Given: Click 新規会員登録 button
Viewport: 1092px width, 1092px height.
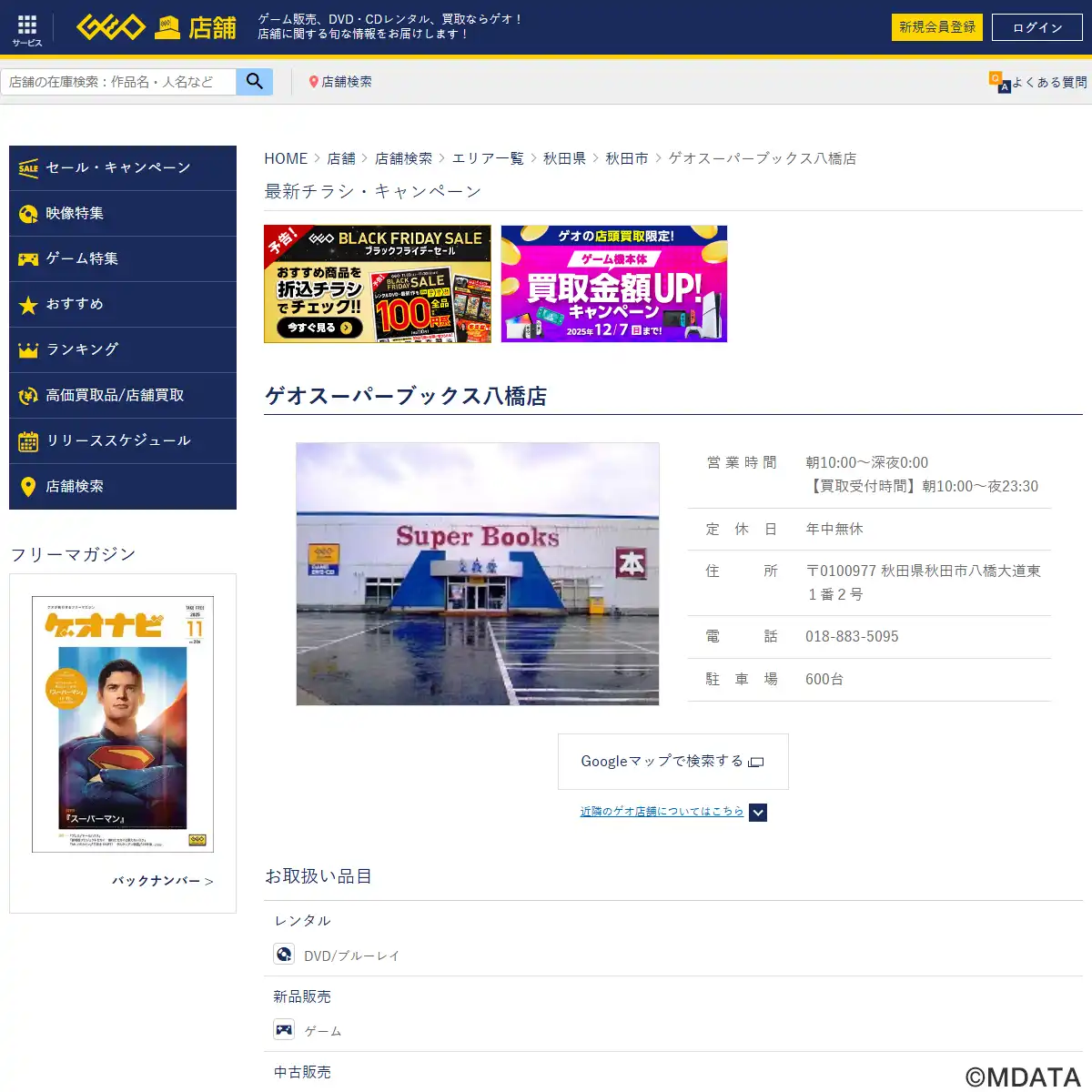Looking at the screenshot, I should coord(937,27).
